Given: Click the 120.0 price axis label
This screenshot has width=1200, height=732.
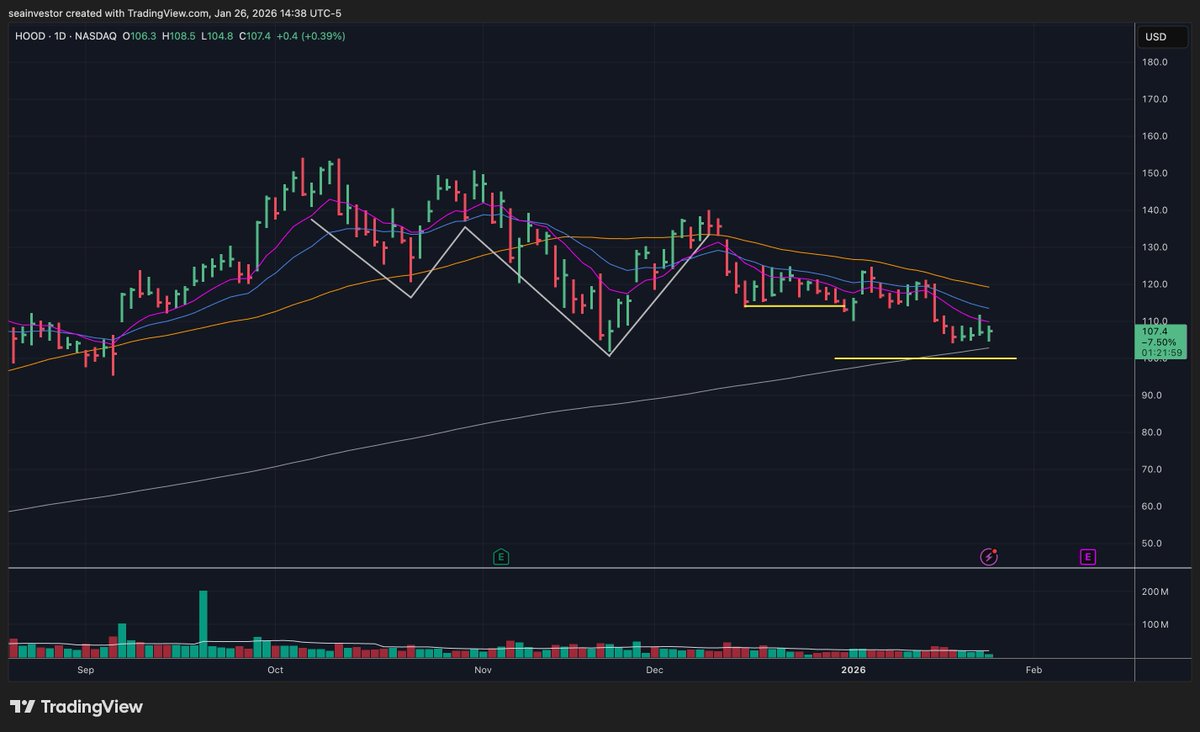Looking at the screenshot, I should click(1156, 284).
